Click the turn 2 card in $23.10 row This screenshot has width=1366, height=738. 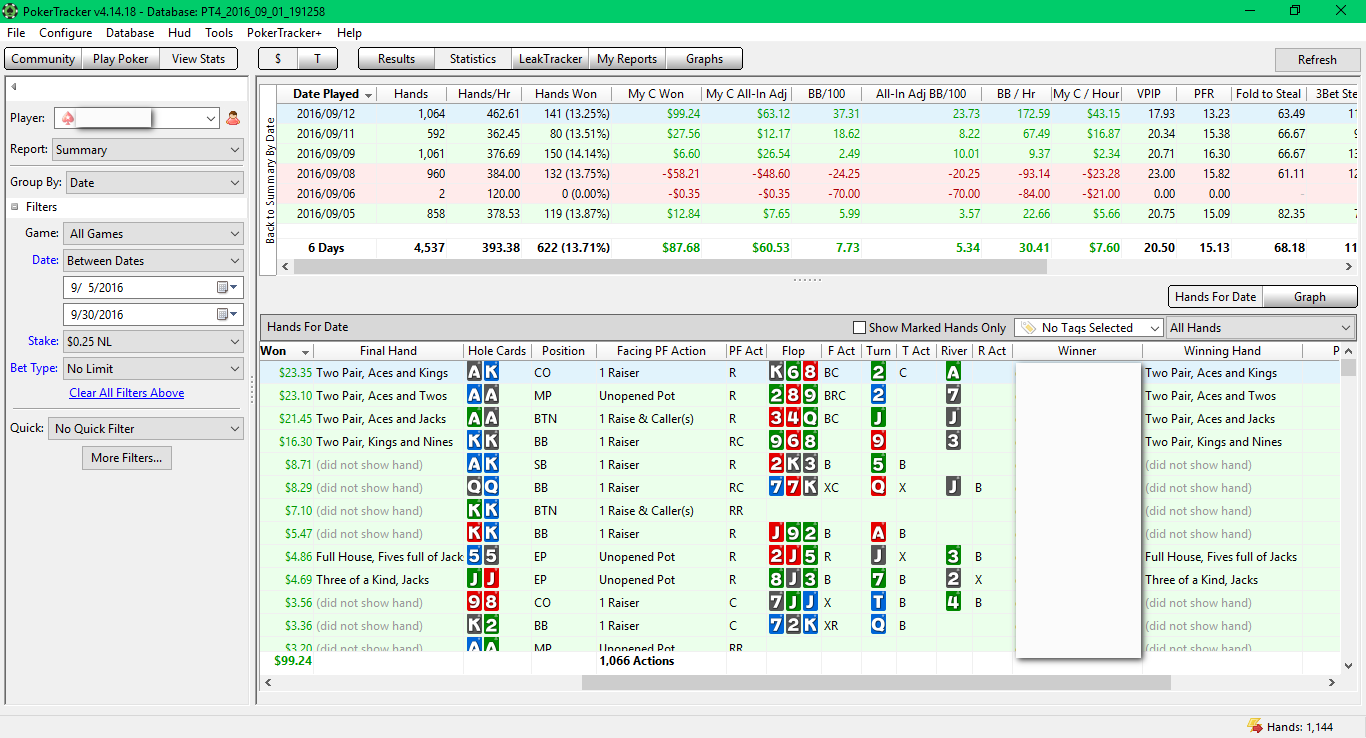(x=878, y=395)
